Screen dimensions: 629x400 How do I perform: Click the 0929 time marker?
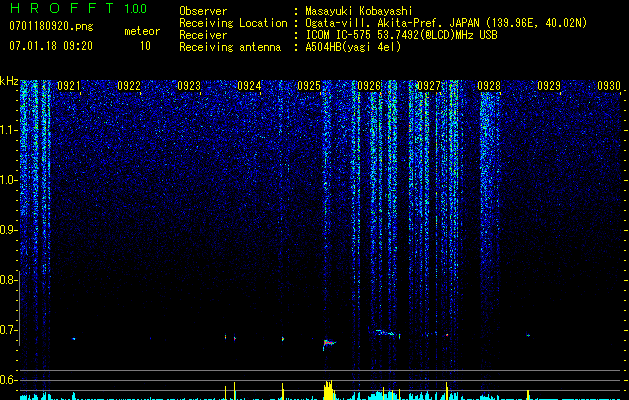(549, 85)
